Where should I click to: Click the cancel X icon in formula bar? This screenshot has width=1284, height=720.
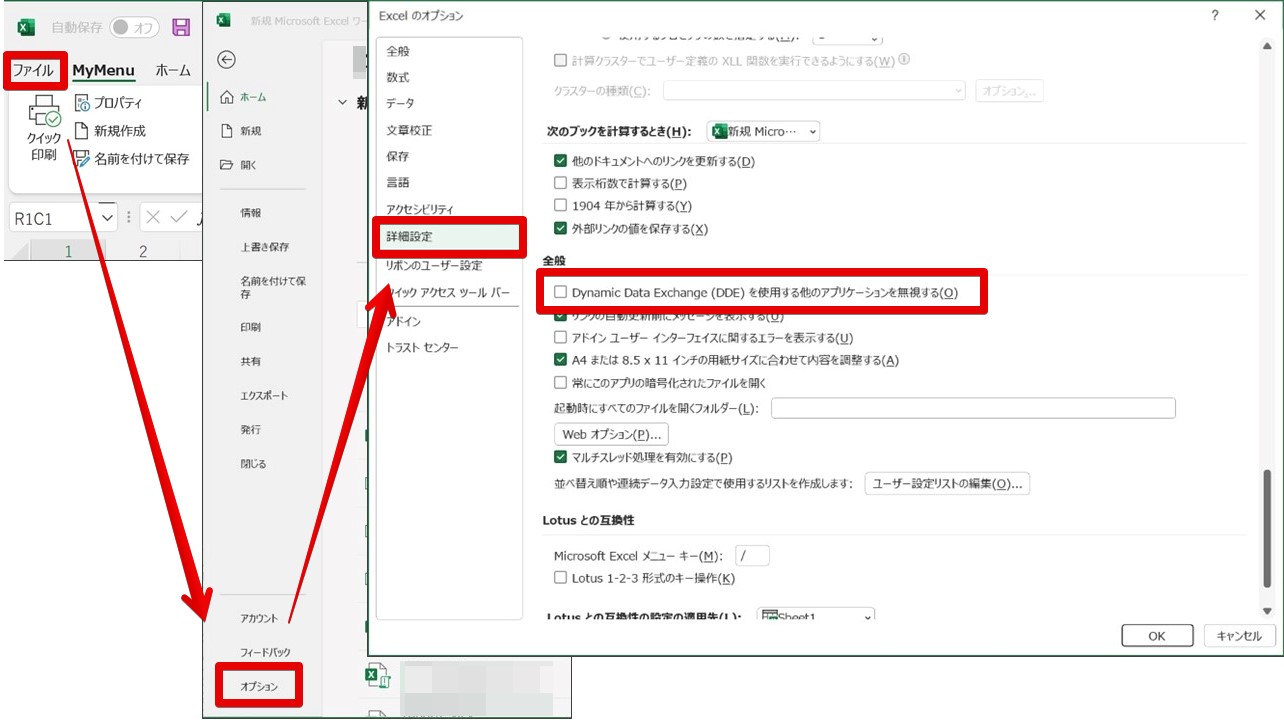[153, 217]
